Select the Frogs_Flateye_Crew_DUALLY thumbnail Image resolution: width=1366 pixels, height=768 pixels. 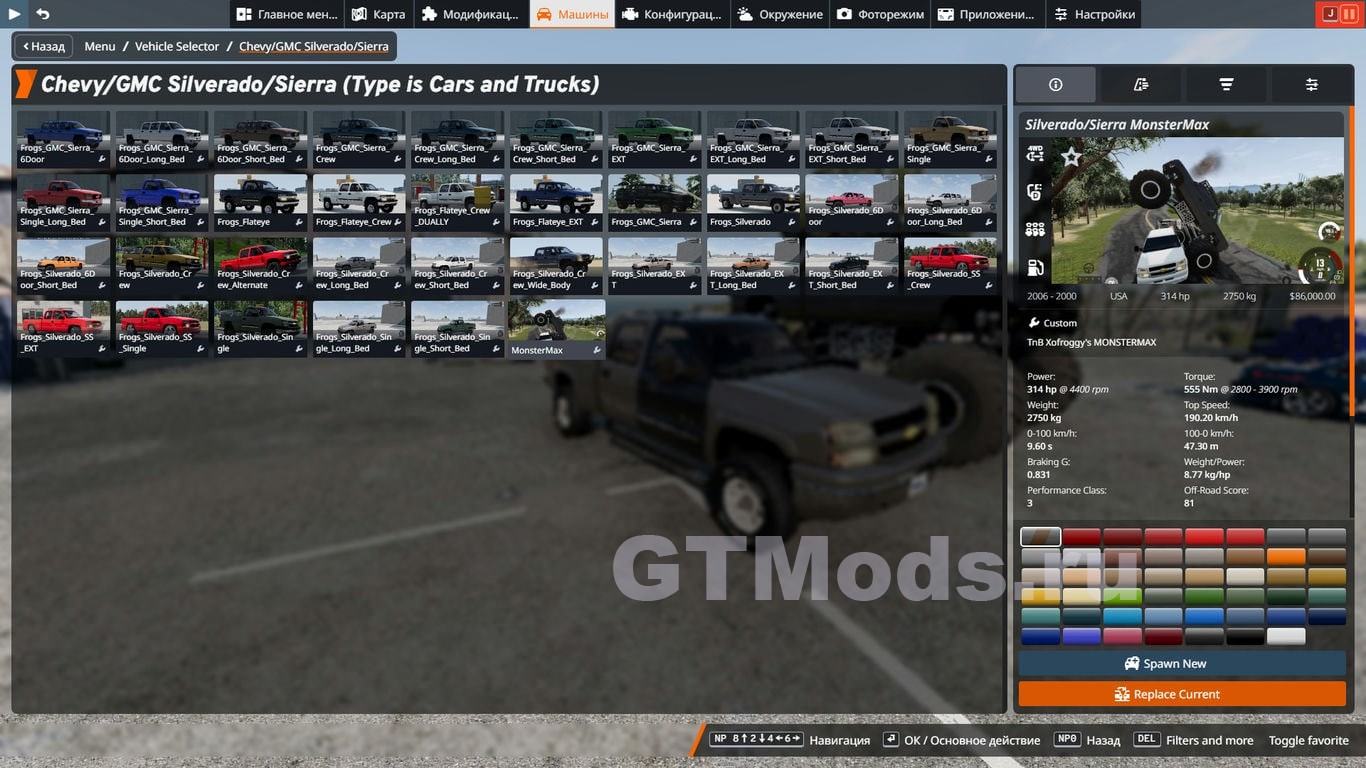[x=458, y=202]
